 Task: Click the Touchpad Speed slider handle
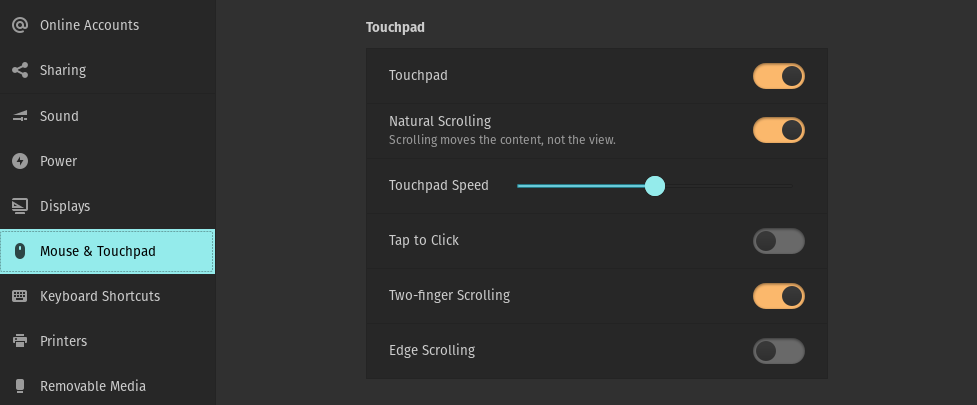[x=655, y=186]
